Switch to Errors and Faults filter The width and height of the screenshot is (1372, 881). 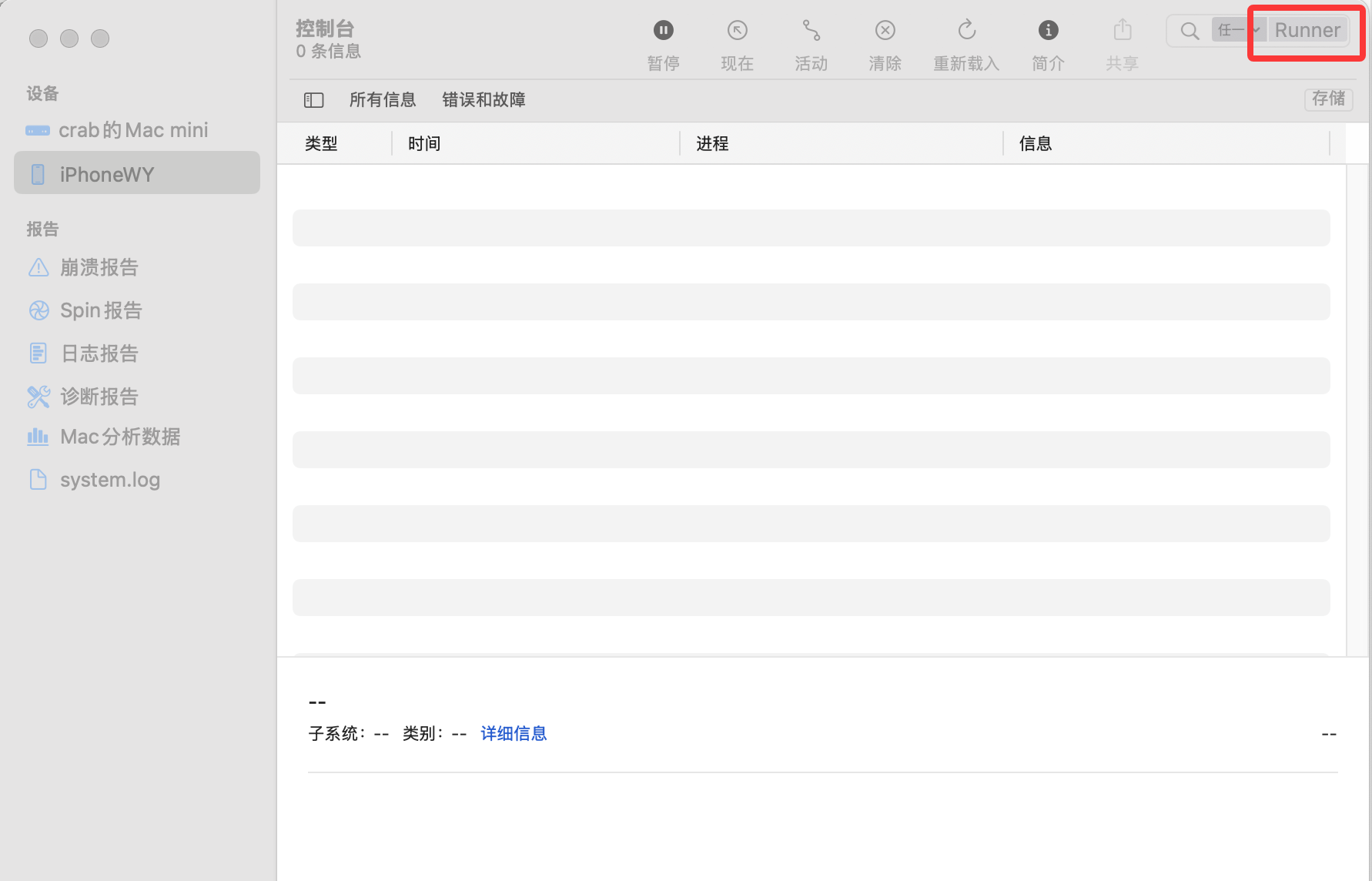[484, 100]
